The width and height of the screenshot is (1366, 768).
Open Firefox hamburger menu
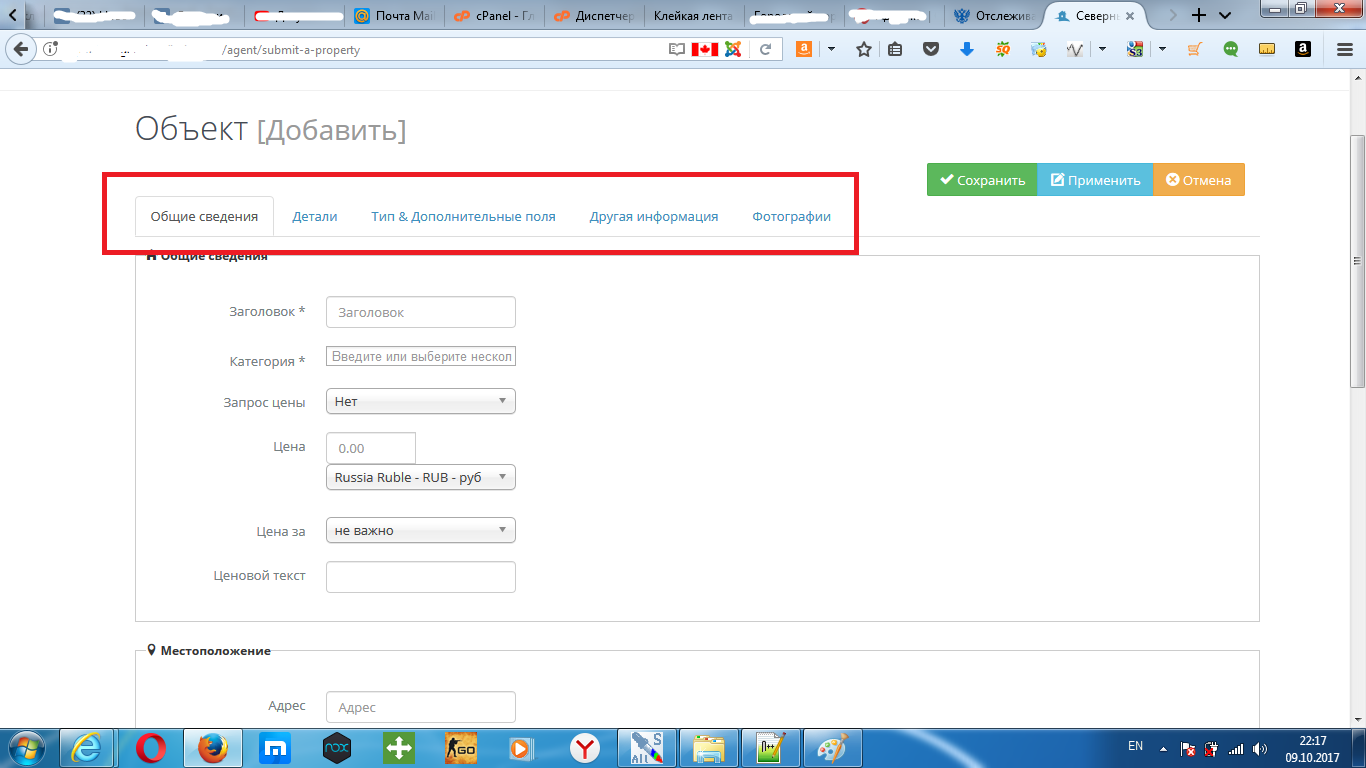(1345, 49)
